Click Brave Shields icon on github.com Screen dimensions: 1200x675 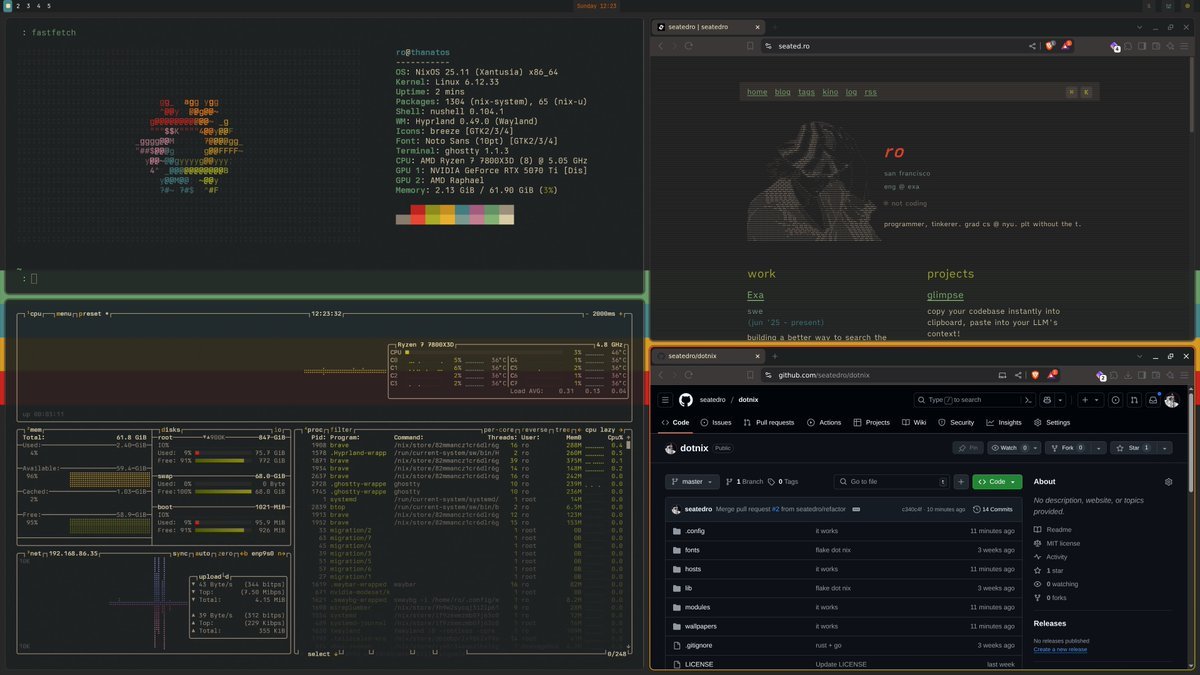click(x=1034, y=375)
